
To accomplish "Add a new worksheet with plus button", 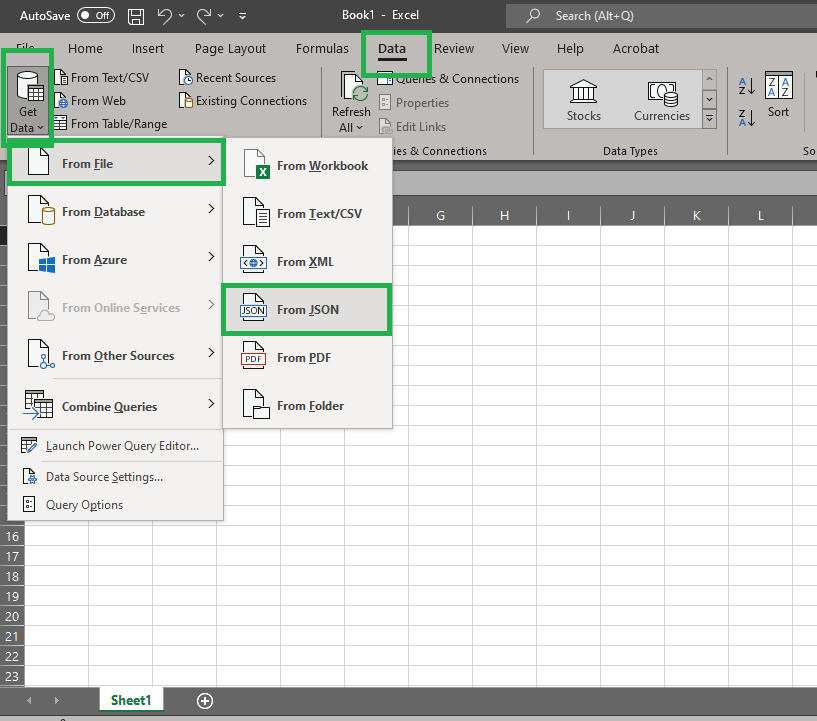I will [205, 701].
